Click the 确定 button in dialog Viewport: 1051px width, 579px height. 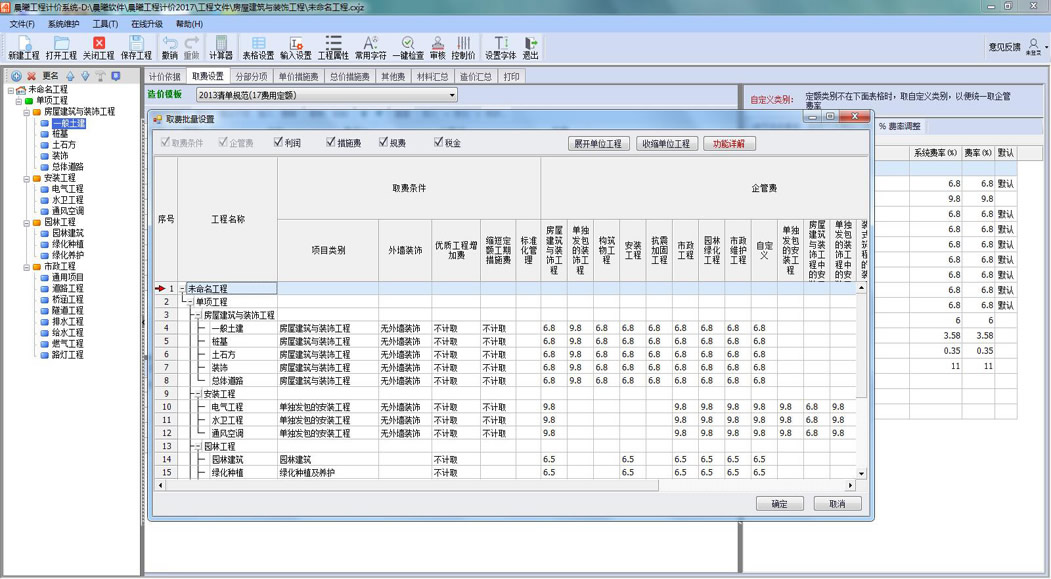tap(779, 504)
